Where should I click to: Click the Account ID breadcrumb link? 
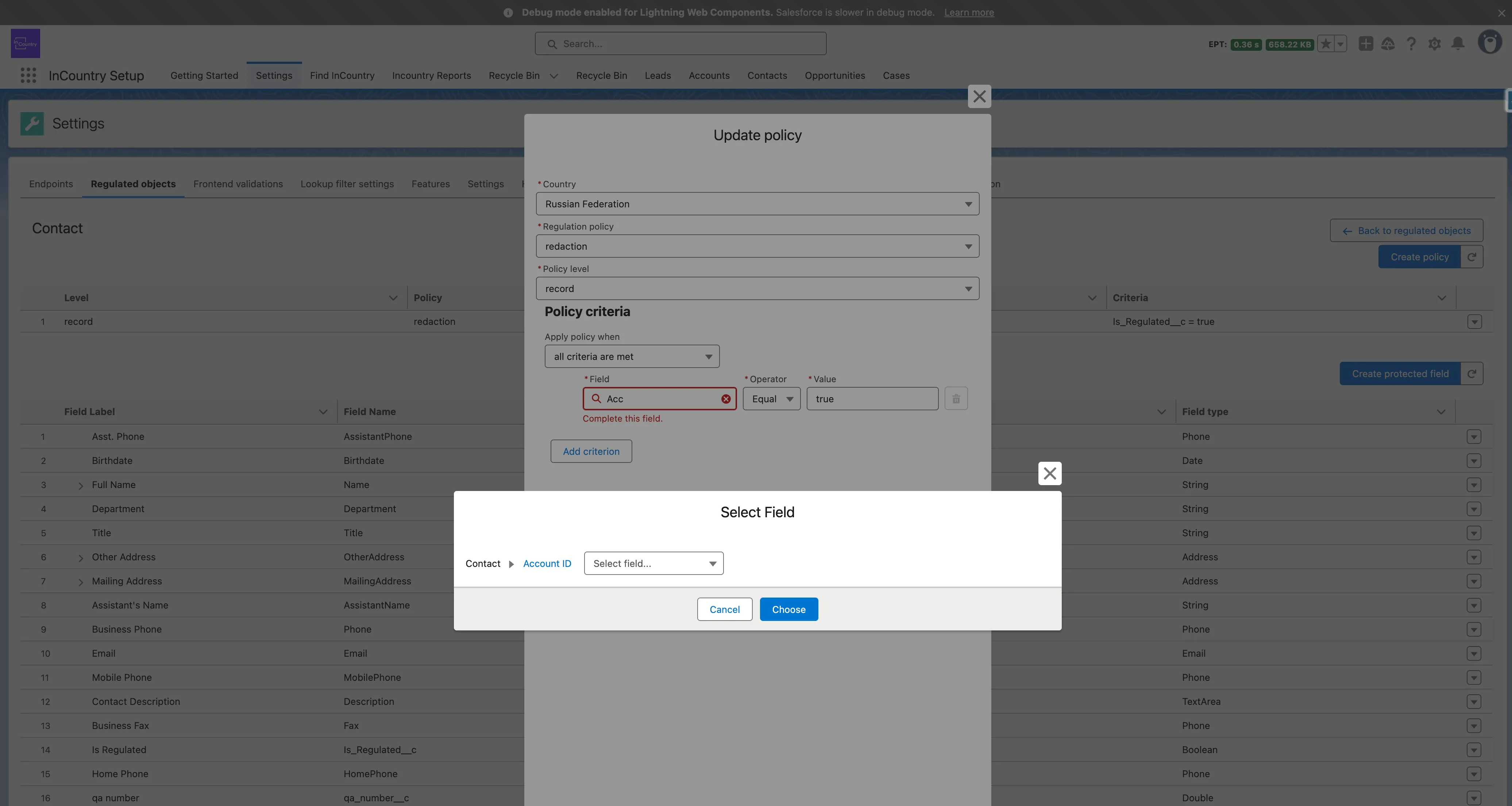547,564
